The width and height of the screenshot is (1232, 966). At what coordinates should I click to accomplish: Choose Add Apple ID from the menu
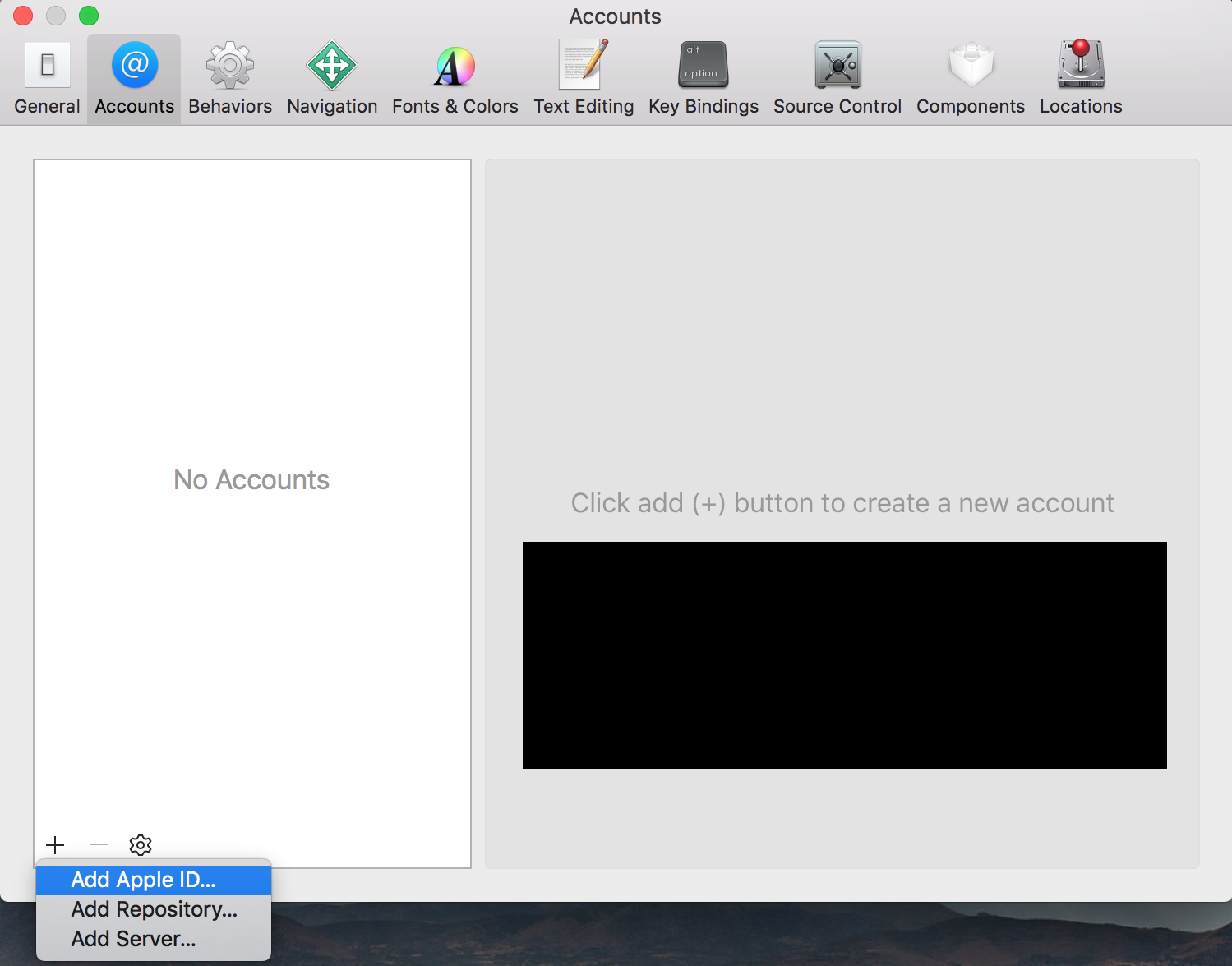pyautogui.click(x=143, y=879)
